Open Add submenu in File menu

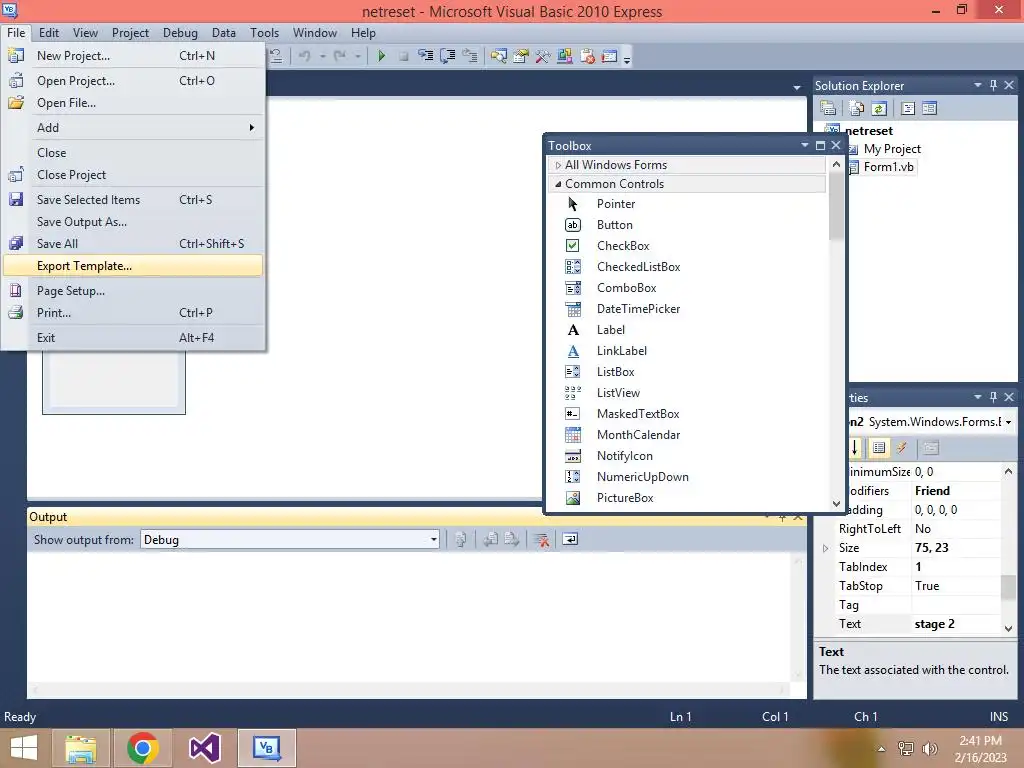pyautogui.click(x=133, y=127)
